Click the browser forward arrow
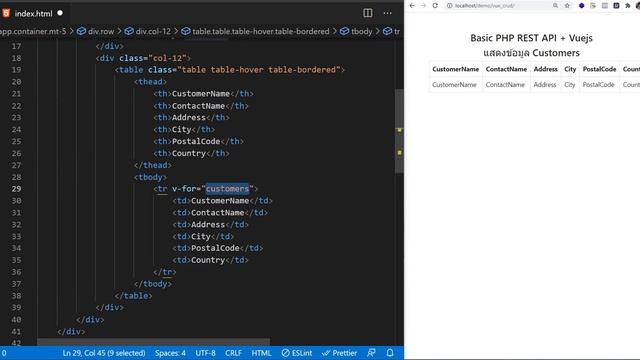Image resolution: width=640 pixels, height=360 pixels. pyautogui.click(x=423, y=5)
